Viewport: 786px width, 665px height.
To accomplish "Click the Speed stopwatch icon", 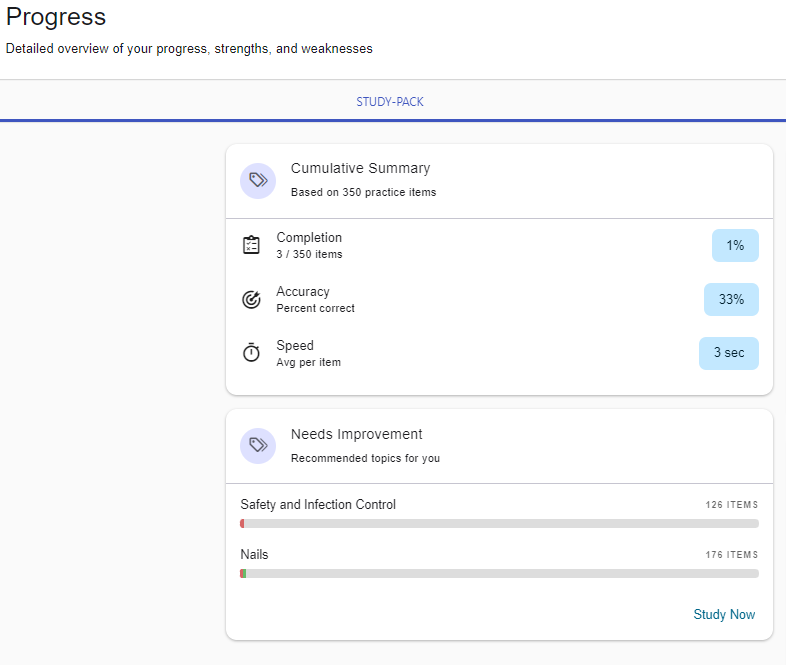I will point(252,353).
